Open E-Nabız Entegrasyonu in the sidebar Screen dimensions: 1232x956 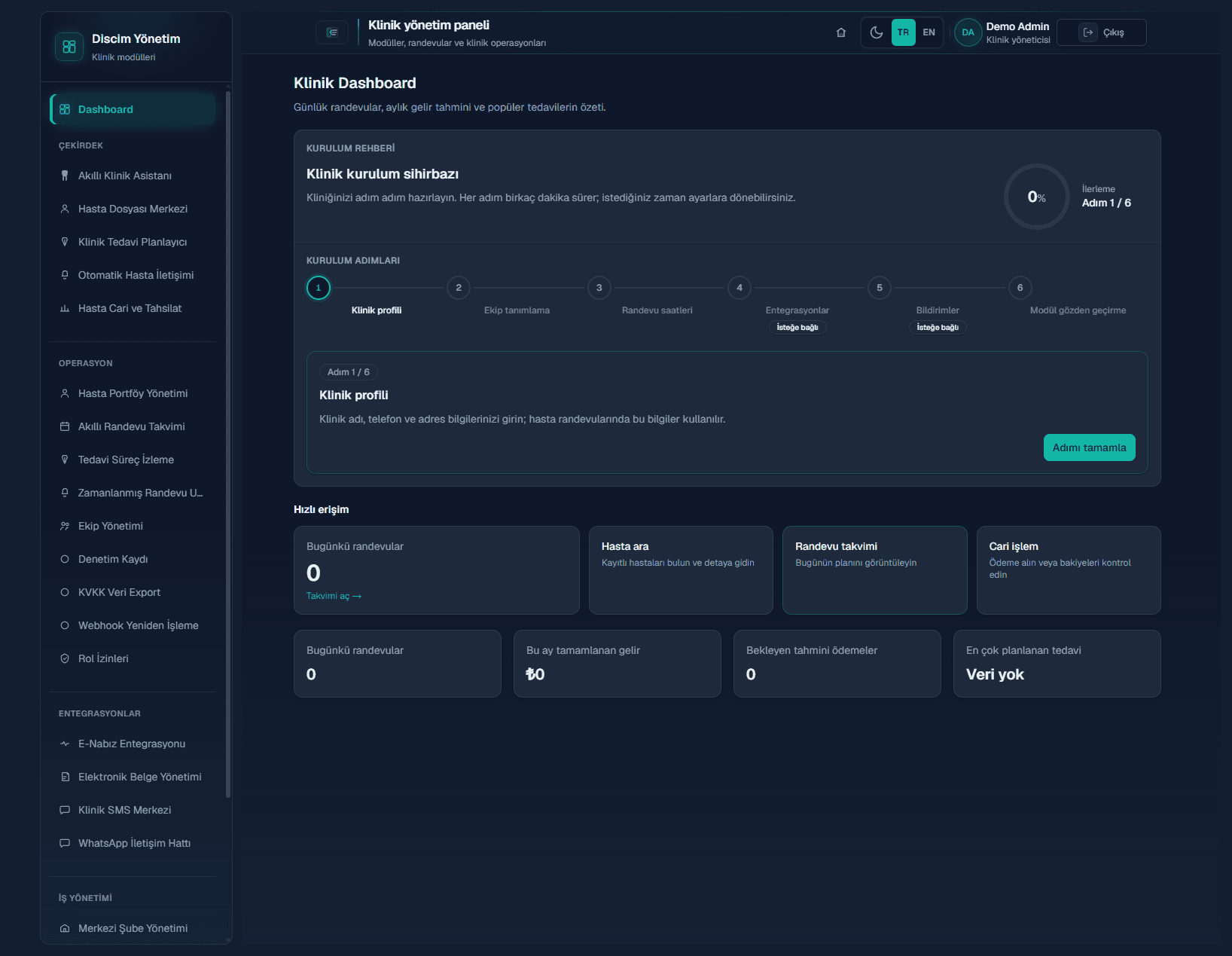133,744
